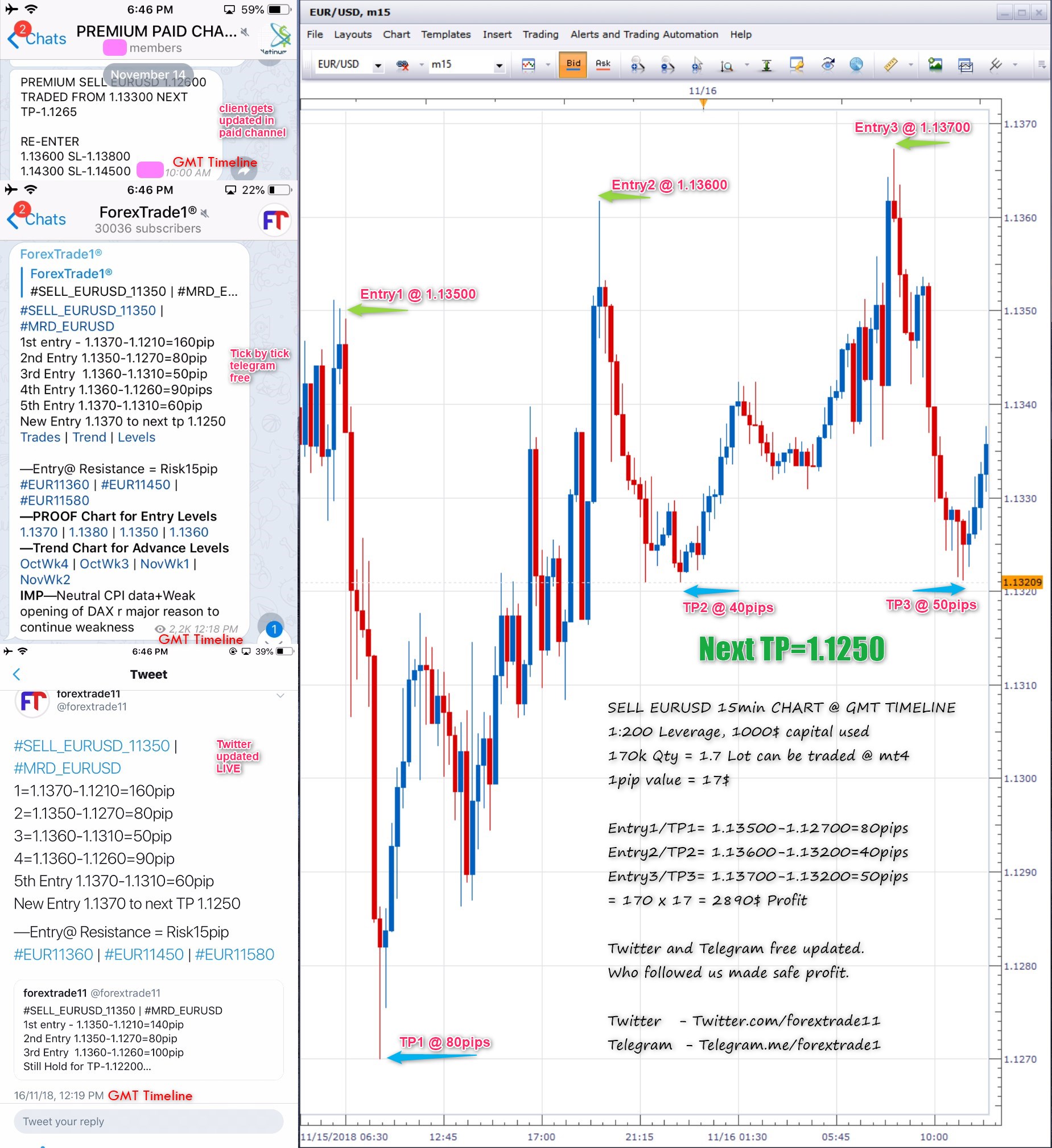Toggle the Bid price display
The height and width of the screenshot is (1148, 1052).
574,64
